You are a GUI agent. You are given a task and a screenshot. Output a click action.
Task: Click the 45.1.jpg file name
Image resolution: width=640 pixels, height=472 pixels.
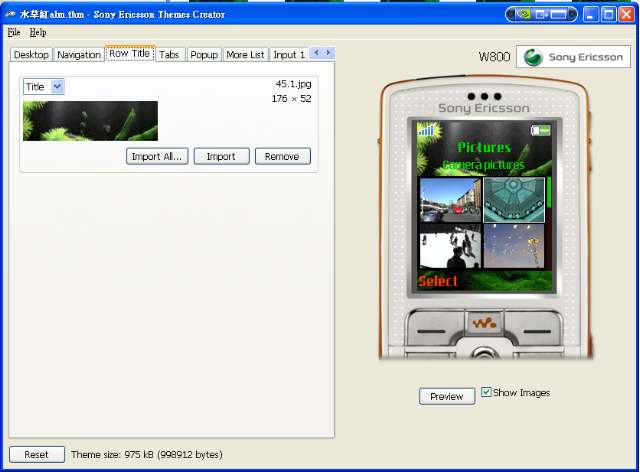click(293, 84)
